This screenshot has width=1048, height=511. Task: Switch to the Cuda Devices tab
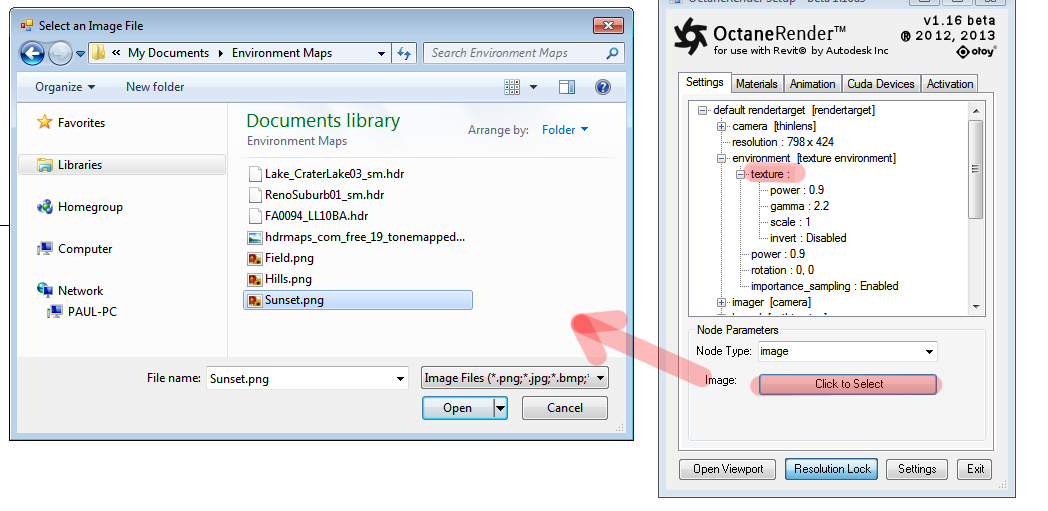pyautogui.click(x=881, y=84)
